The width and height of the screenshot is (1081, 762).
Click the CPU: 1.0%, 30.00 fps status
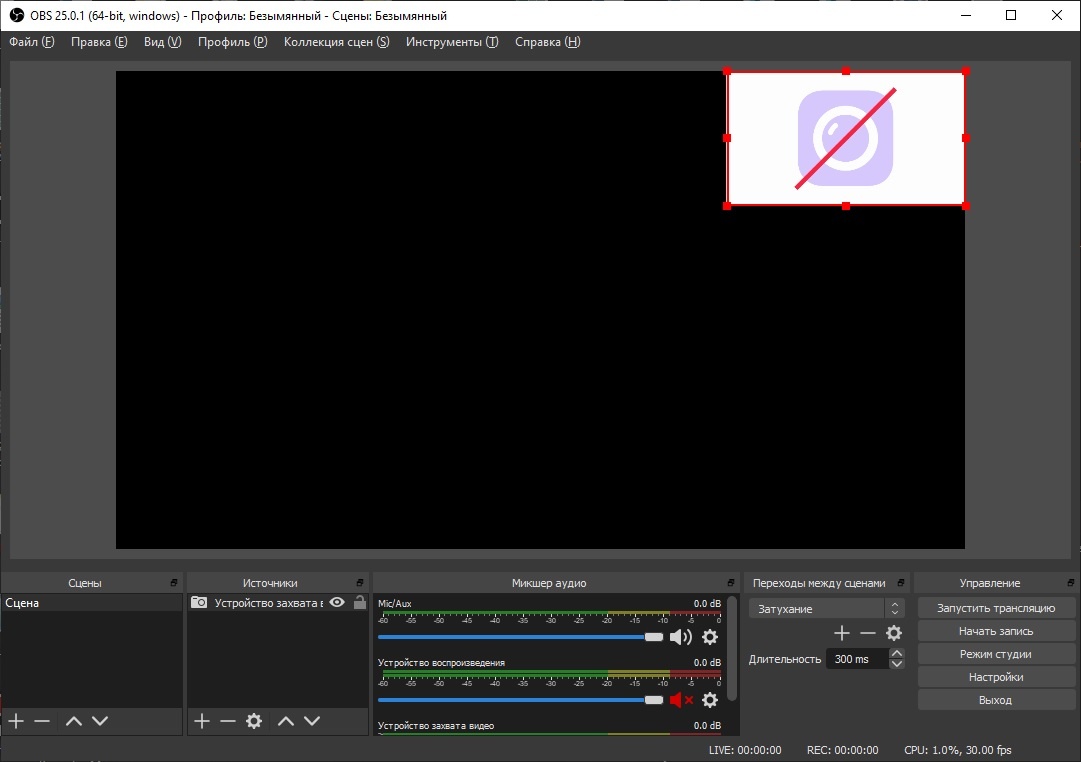tap(958, 750)
